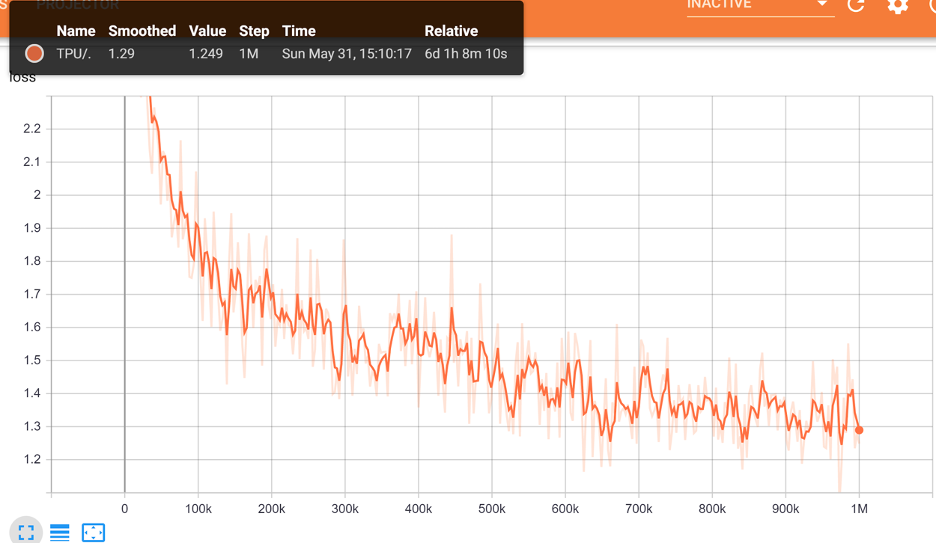
Task: Click the y-axis label '1.6'
Action: (x=32, y=327)
